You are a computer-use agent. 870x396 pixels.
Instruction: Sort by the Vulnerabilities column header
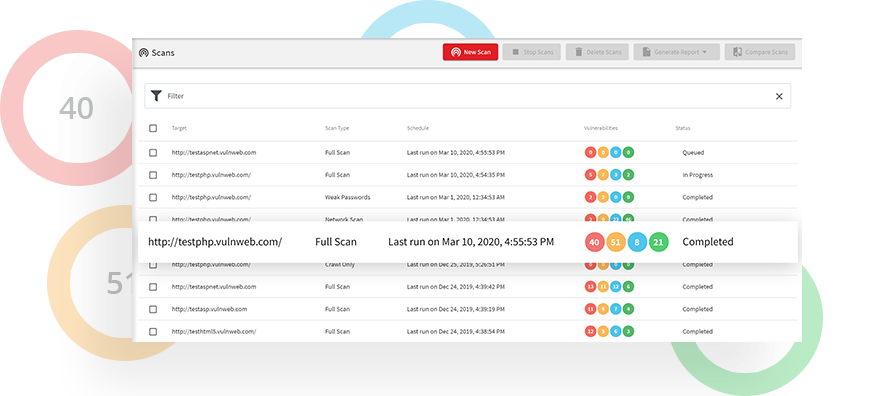click(601, 128)
